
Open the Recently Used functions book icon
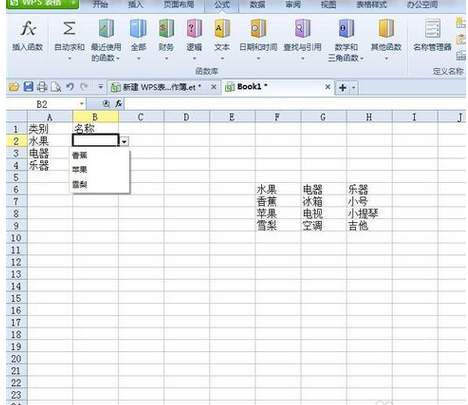pyautogui.click(x=106, y=28)
